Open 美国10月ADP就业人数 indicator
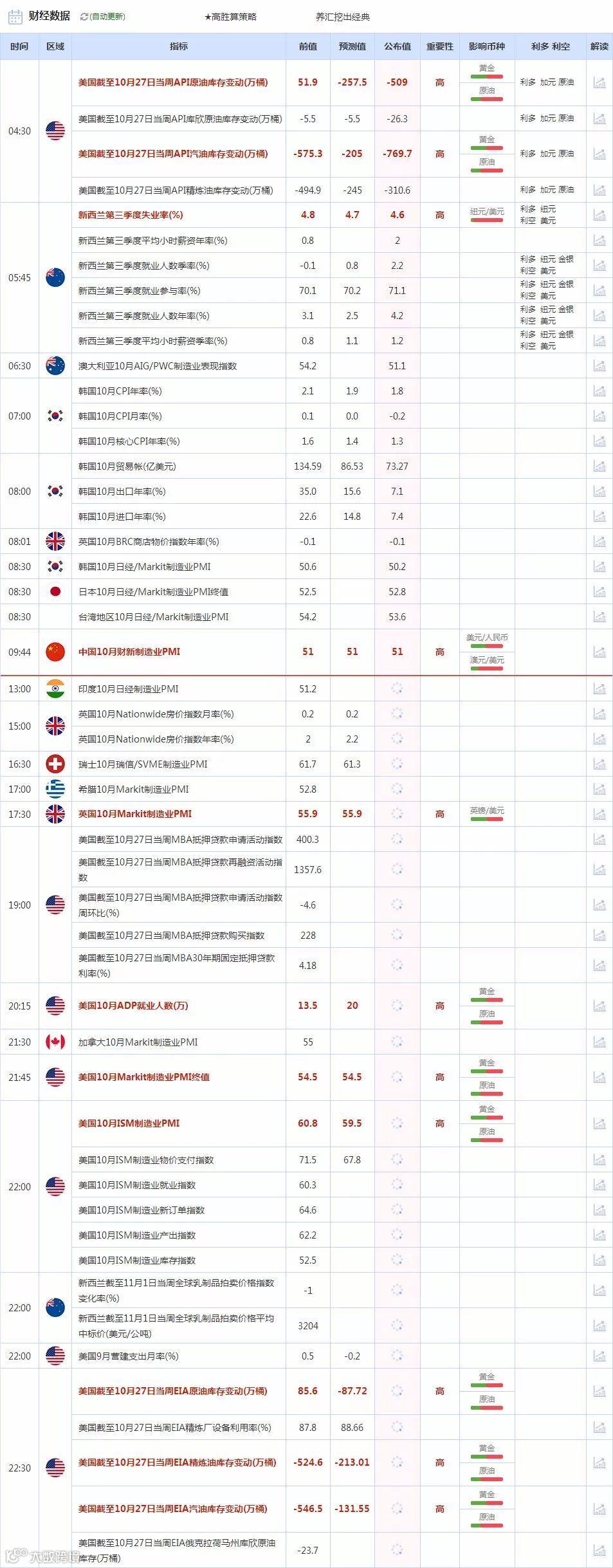 pyautogui.click(x=133, y=1006)
